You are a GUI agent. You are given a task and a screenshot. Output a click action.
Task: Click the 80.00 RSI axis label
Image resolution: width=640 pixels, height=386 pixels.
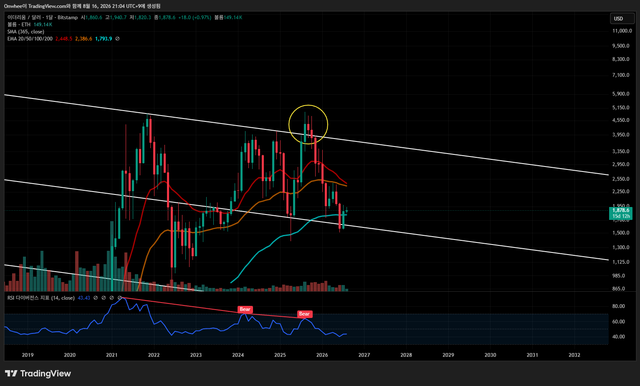pos(618,306)
